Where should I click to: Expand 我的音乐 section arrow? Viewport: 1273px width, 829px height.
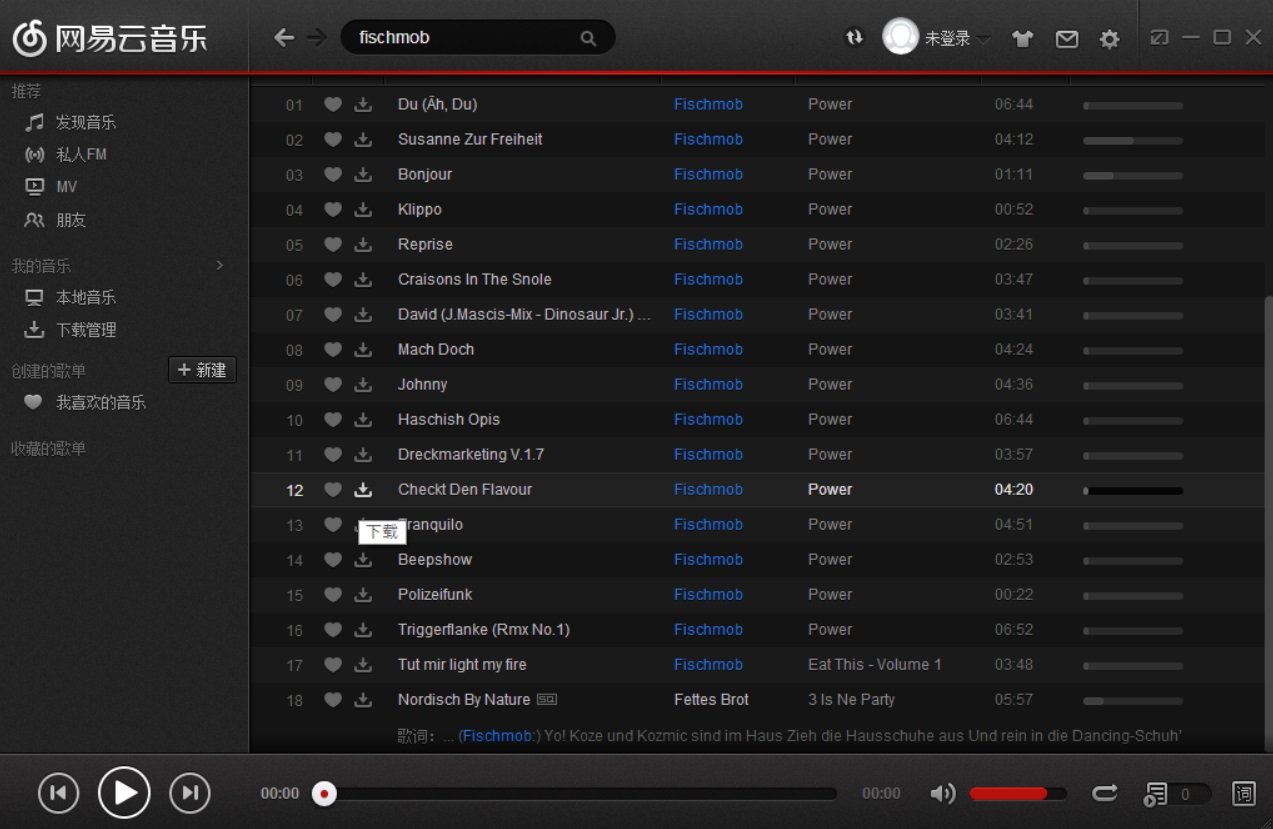(x=220, y=265)
